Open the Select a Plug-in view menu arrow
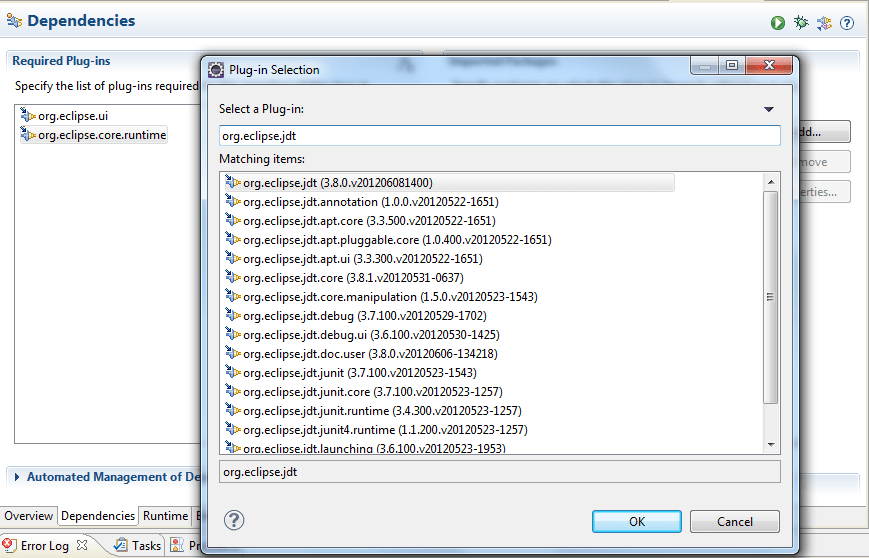Image resolution: width=869 pixels, height=558 pixels. point(769,109)
